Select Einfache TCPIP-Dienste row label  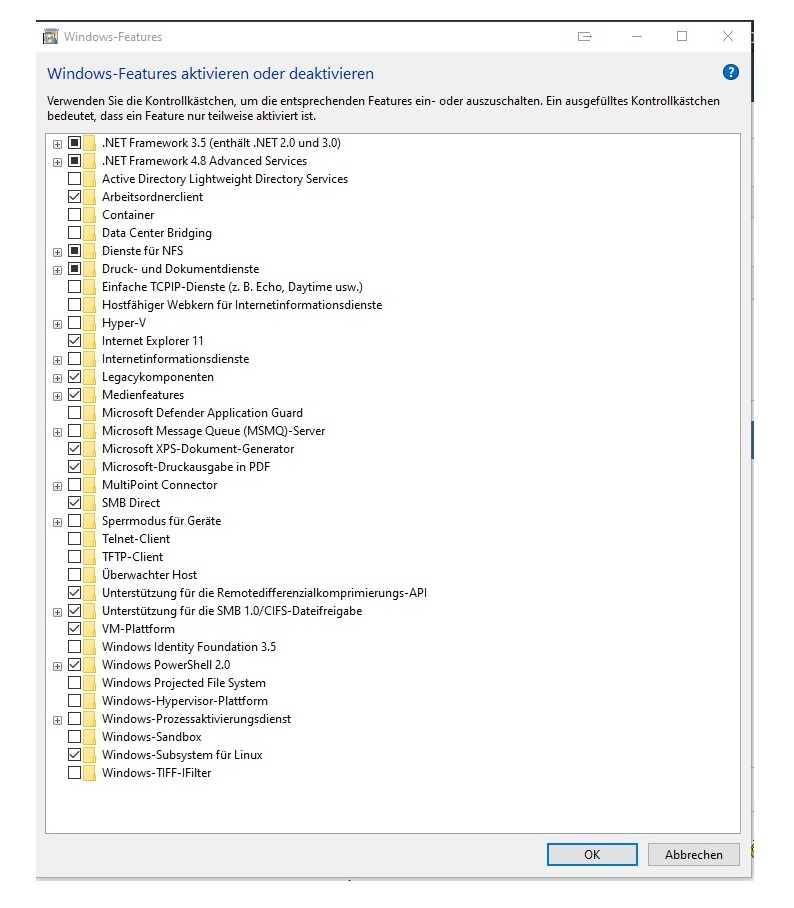(232, 287)
